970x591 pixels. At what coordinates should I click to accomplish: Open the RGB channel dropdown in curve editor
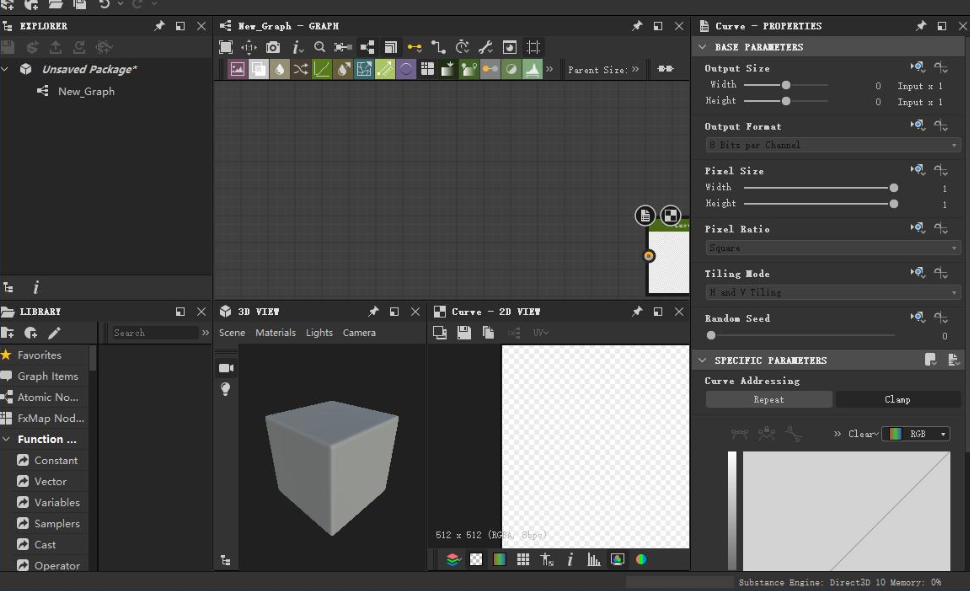[x=918, y=434]
